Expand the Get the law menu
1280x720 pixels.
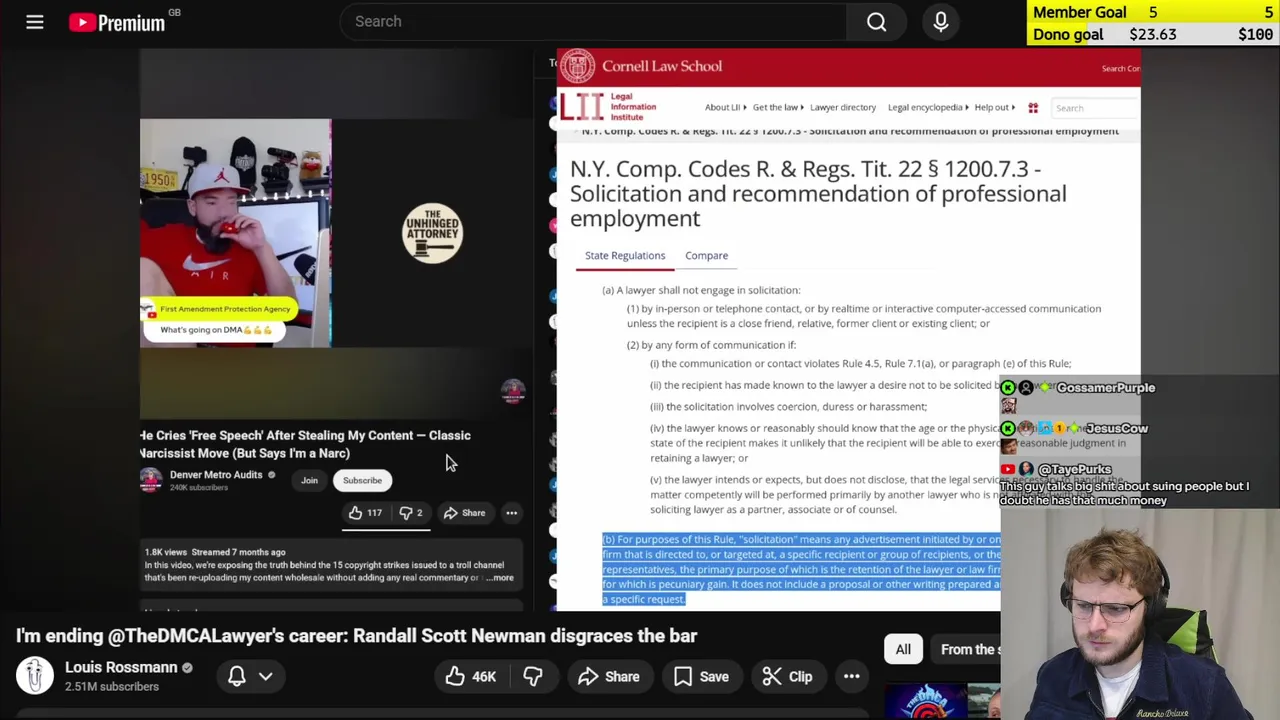(779, 107)
